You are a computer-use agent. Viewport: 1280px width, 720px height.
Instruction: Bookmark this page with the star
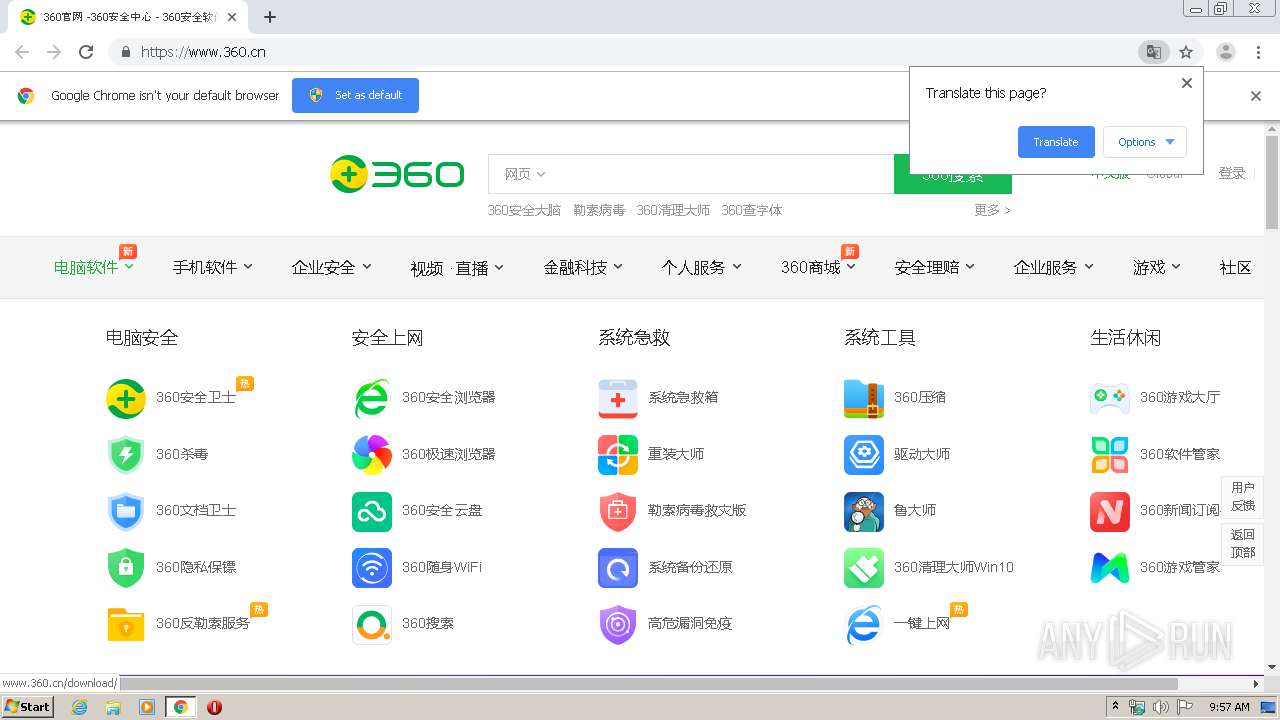[x=1186, y=52]
